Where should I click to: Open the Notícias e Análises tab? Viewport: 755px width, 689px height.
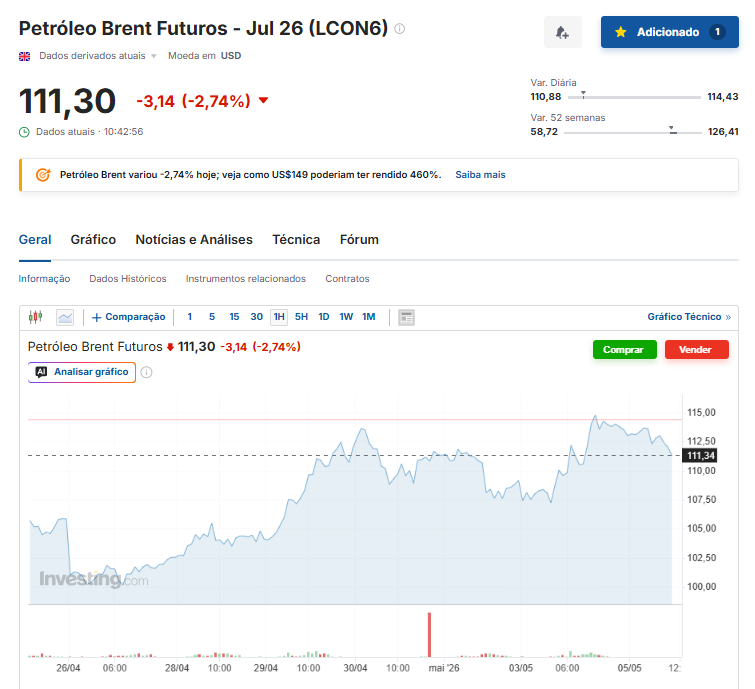tap(194, 240)
